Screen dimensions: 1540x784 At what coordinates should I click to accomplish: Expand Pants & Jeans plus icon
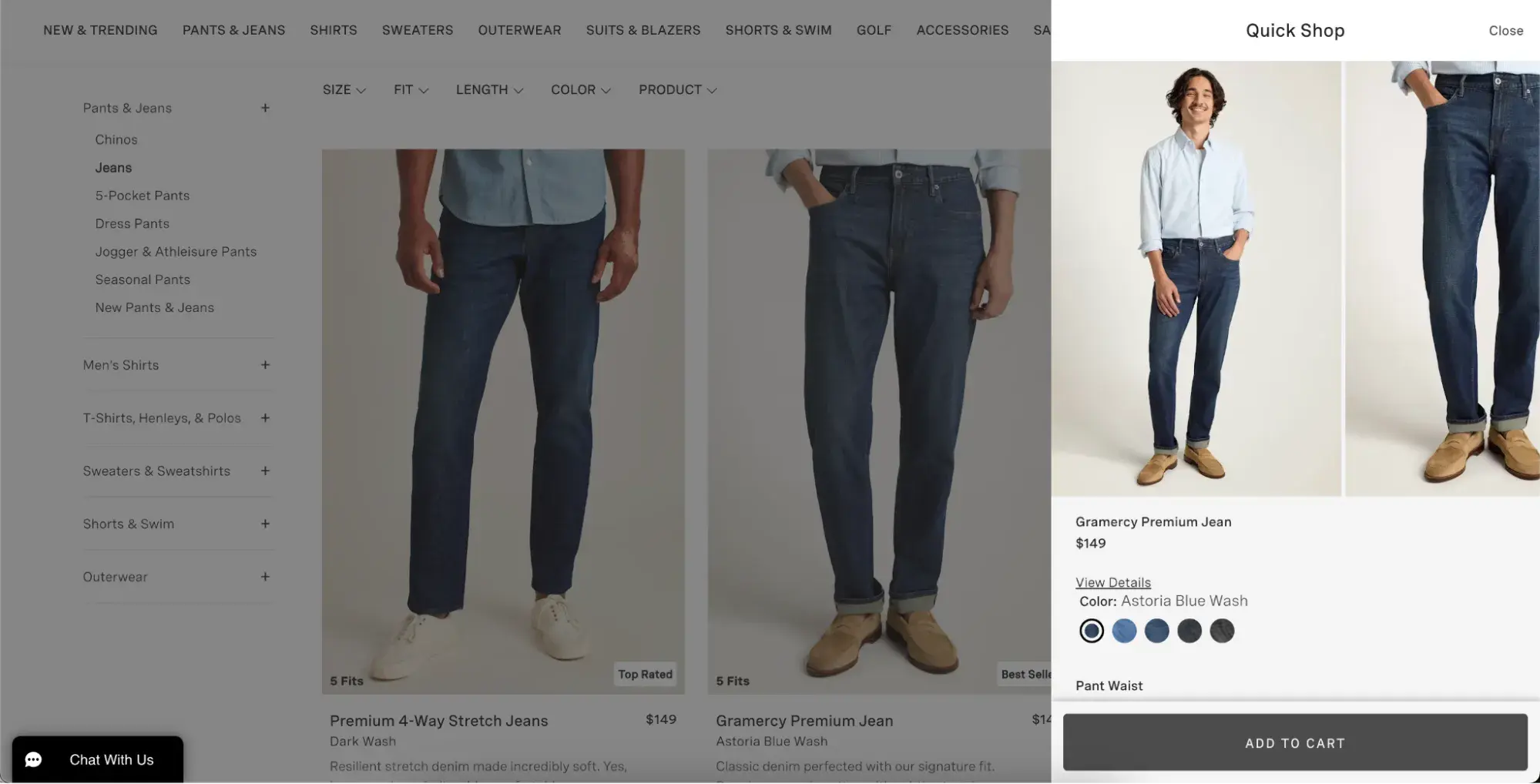click(x=265, y=108)
